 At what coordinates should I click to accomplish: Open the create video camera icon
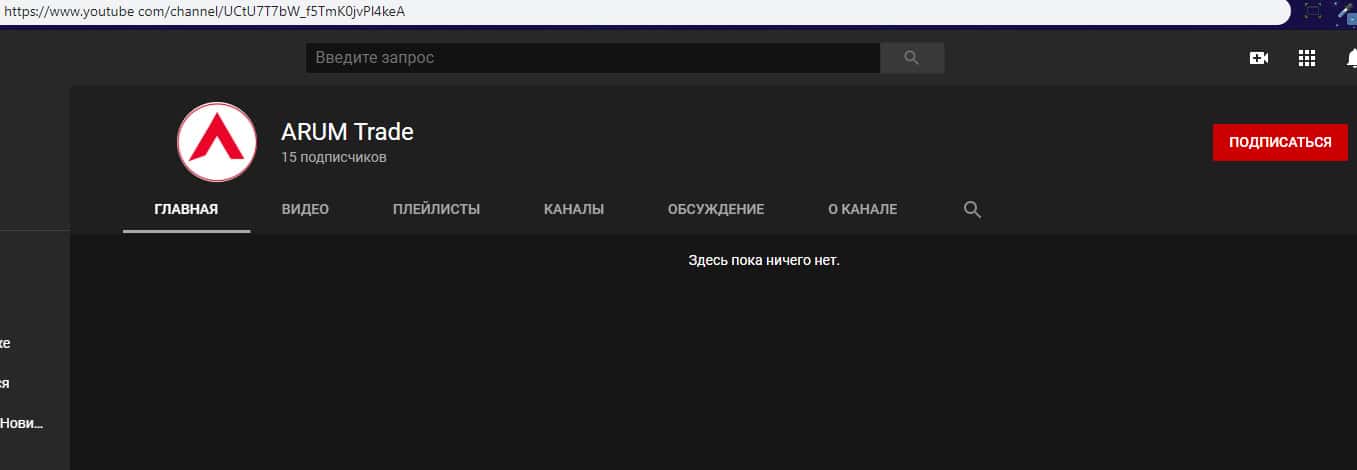[x=1259, y=58]
